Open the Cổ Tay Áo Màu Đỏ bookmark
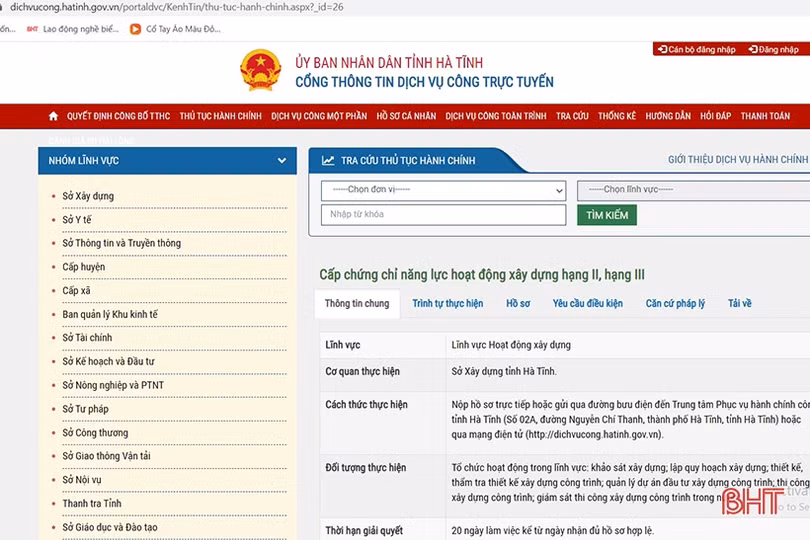Viewport: 810px width, 540px height. tap(176, 29)
